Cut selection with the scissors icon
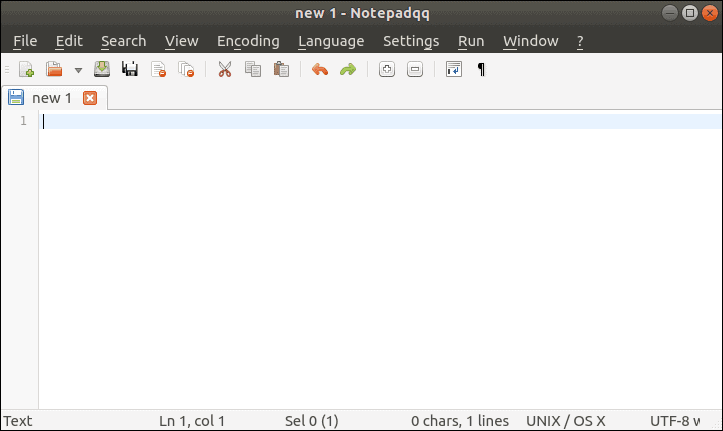Viewport: 723px width, 431px height. click(x=225, y=69)
